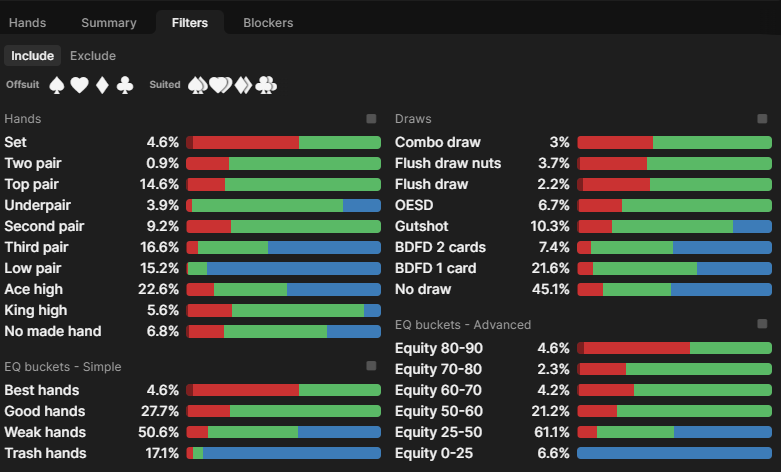
Task: Select the offsuit club icon
Action: click(x=124, y=86)
